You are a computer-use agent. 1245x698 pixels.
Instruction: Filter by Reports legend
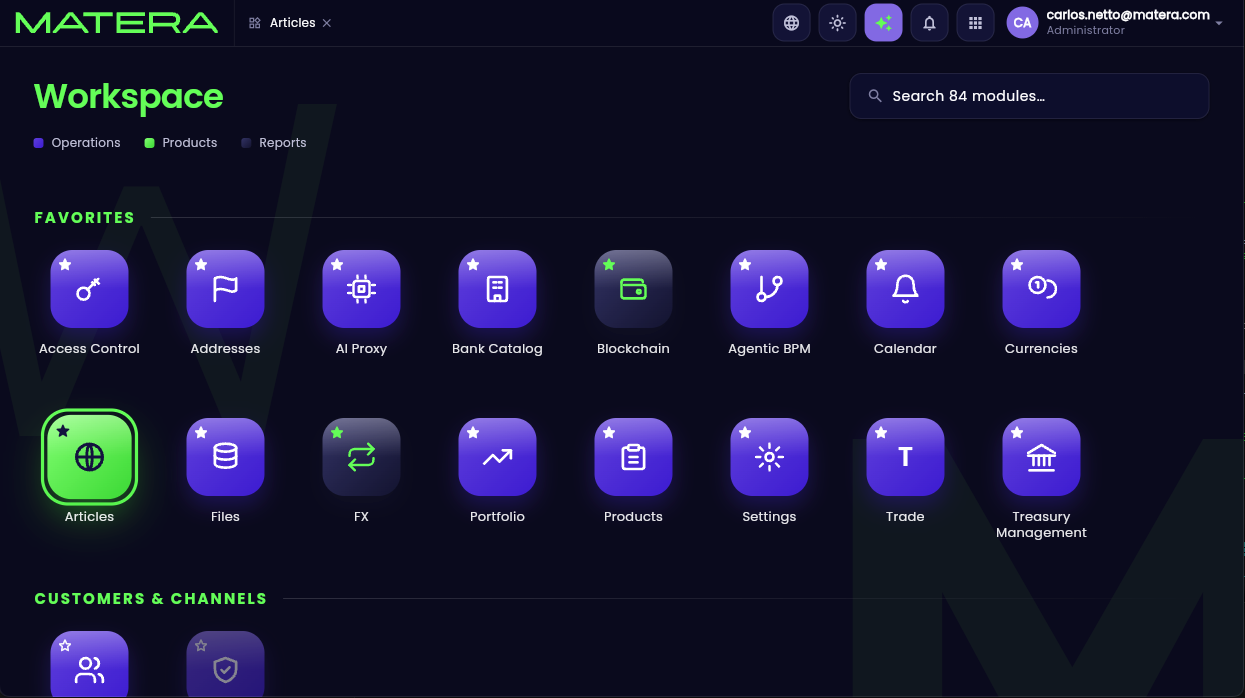274,143
